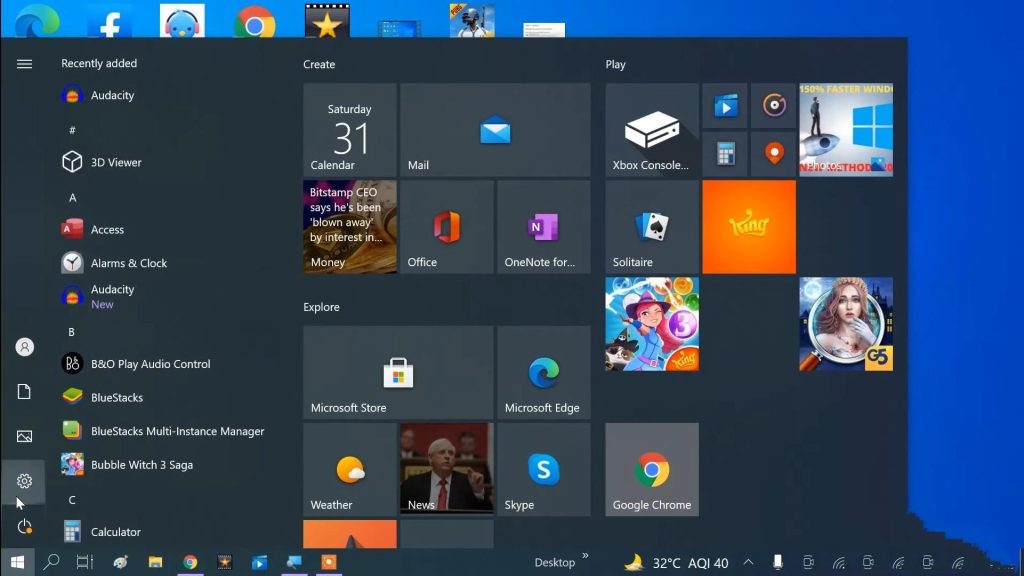Image resolution: width=1024 pixels, height=576 pixels.
Task: Expand the Start menu hamburger
Action: coord(24,63)
